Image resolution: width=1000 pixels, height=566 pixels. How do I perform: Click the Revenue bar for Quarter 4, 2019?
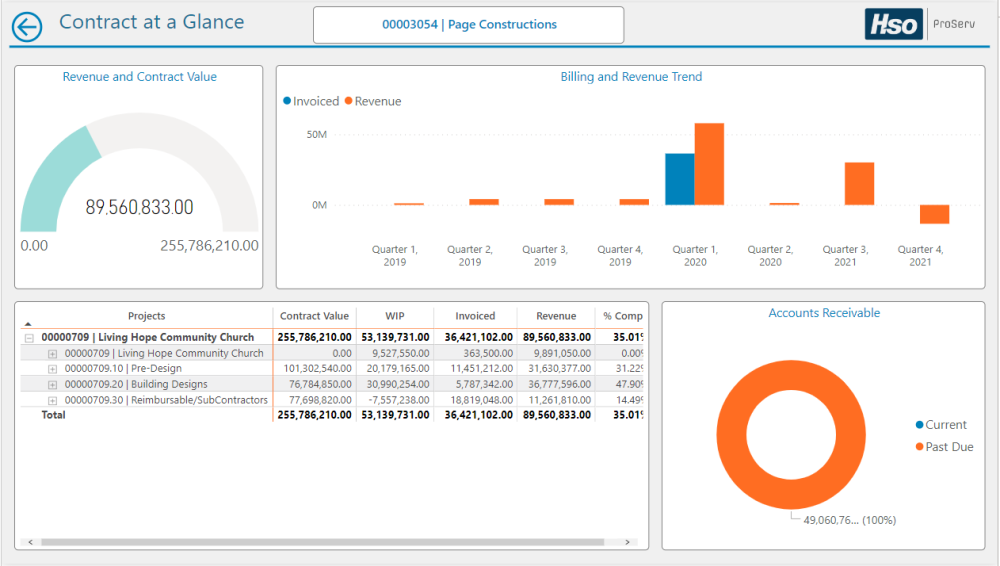tap(634, 202)
